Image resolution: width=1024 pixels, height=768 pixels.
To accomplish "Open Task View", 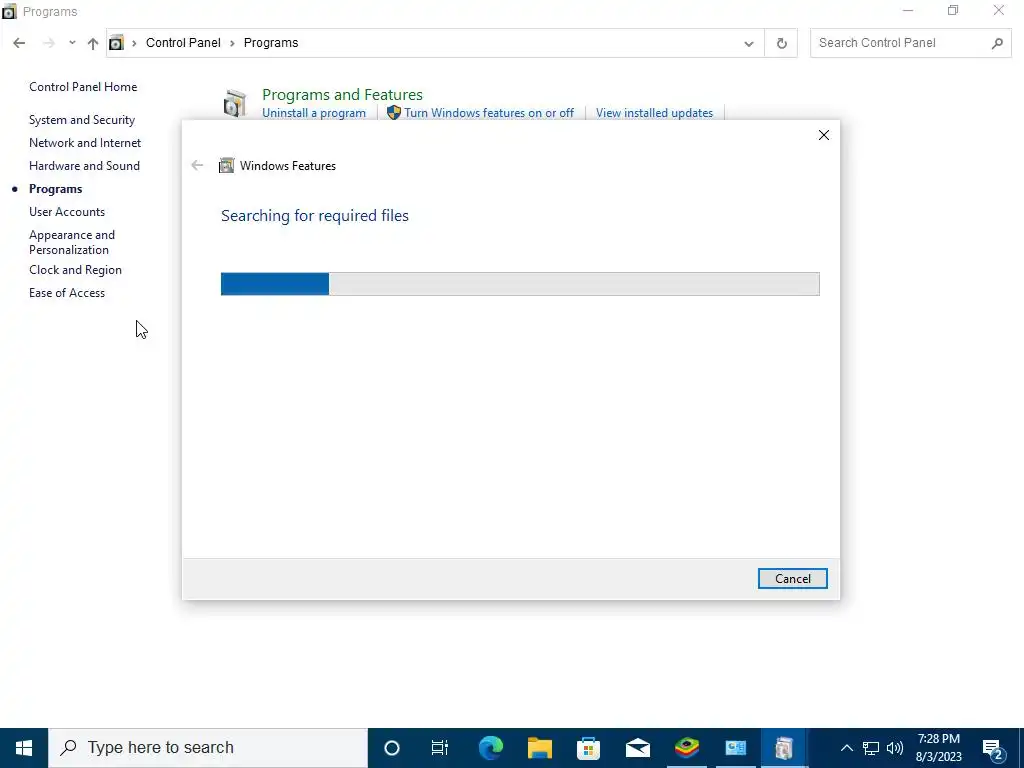I will [x=440, y=748].
